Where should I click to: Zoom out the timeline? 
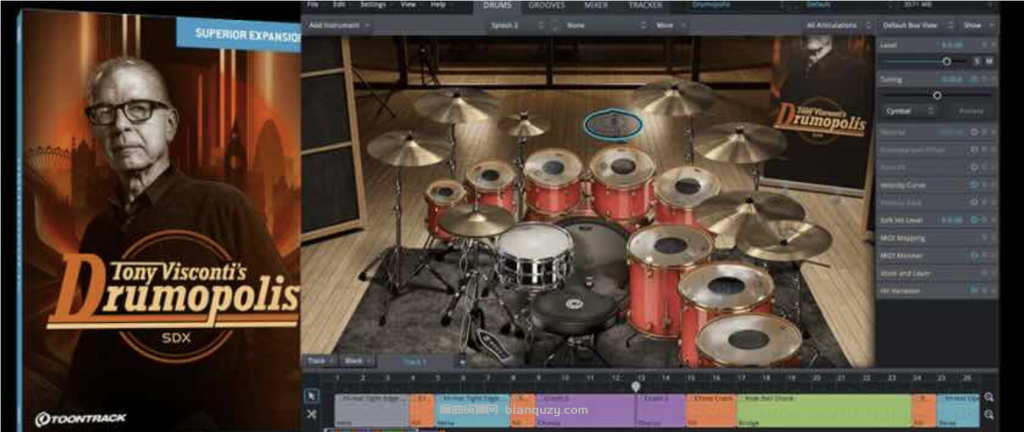(x=989, y=414)
